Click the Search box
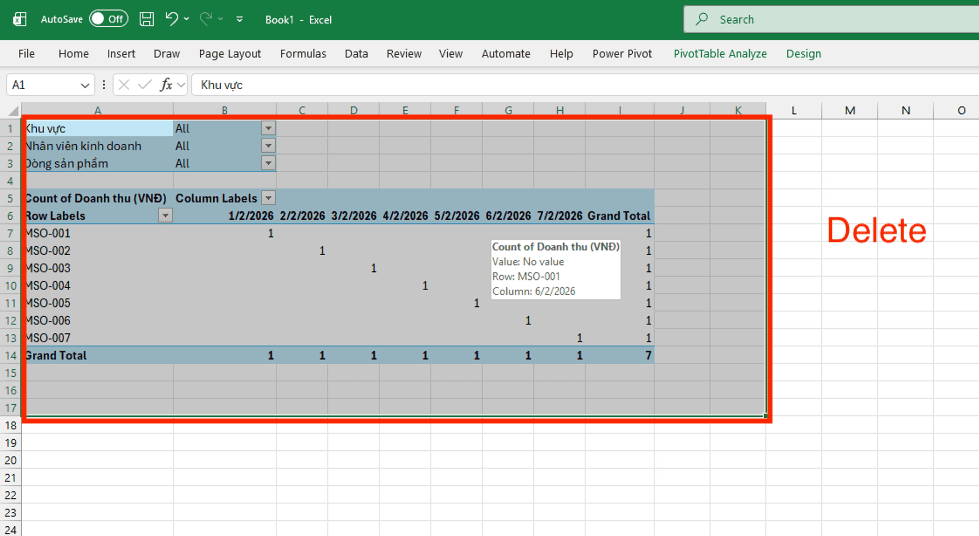This screenshot has height=536, width=979. coord(831,19)
